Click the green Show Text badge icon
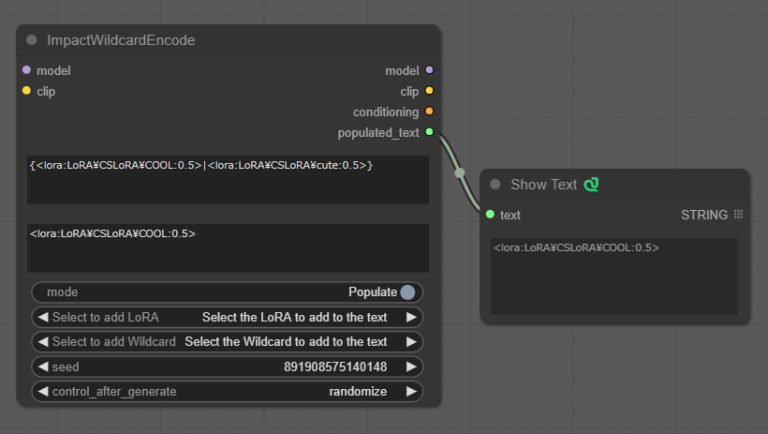The width and height of the screenshot is (768, 434). (x=591, y=184)
